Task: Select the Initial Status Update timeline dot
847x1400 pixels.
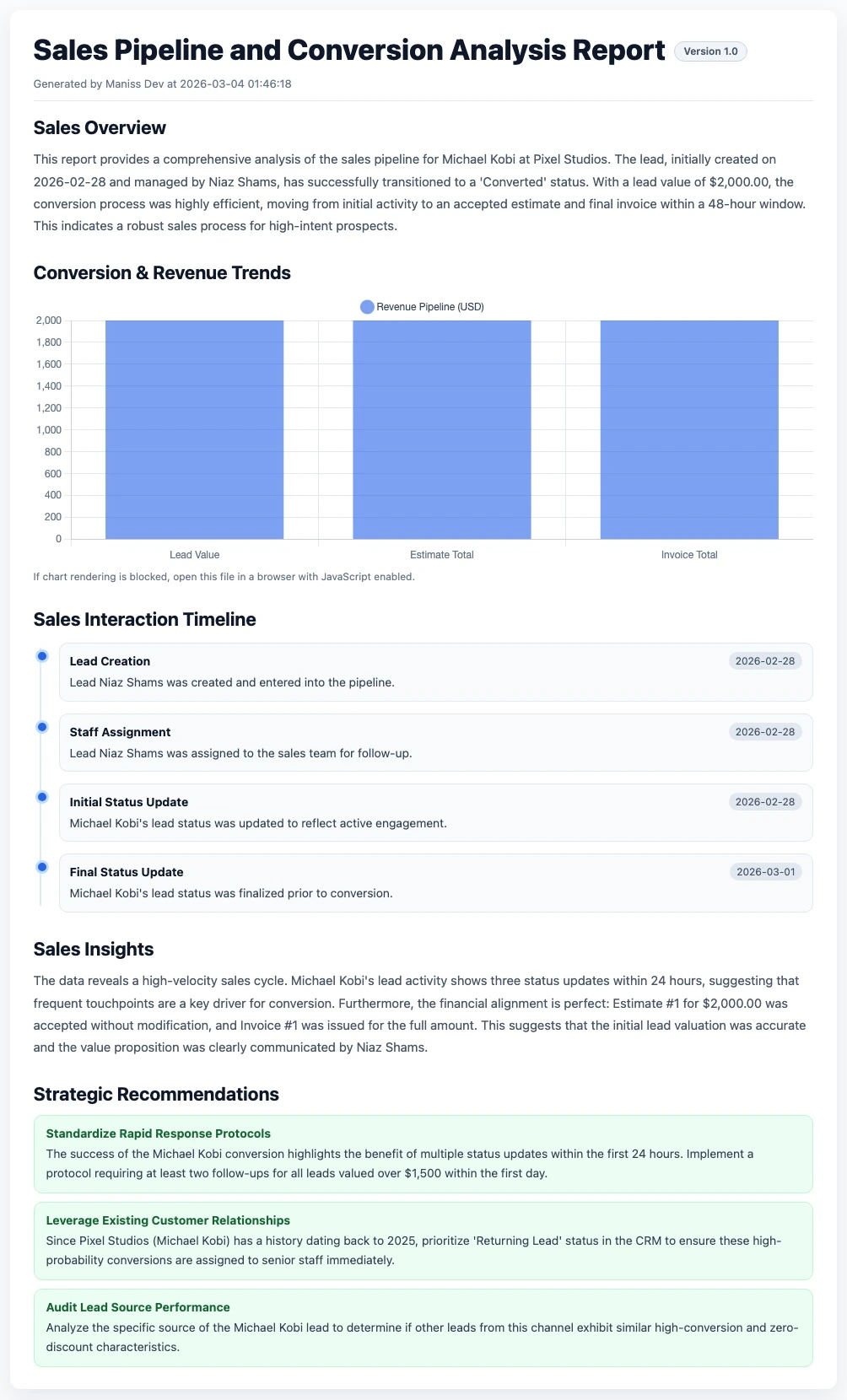Action: click(x=42, y=797)
